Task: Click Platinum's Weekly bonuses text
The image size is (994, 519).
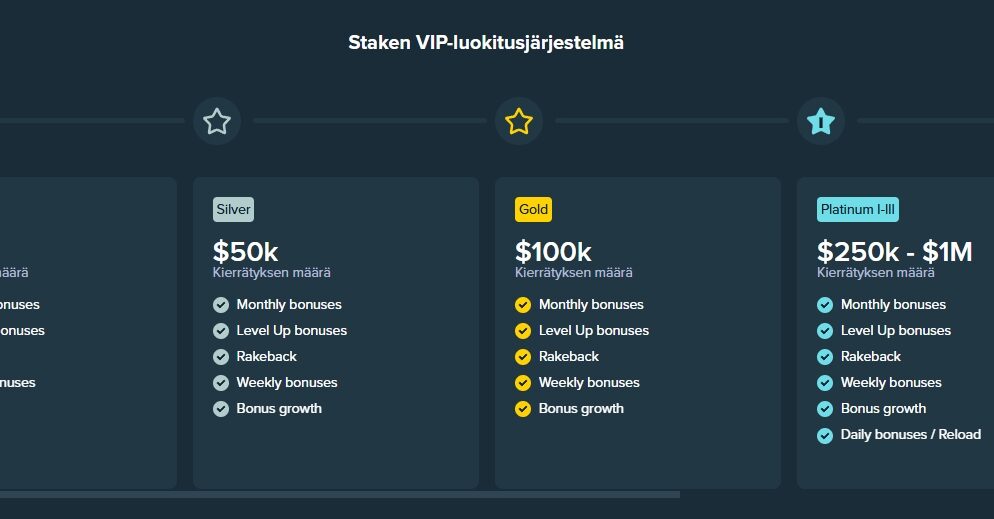Action: coord(891,382)
